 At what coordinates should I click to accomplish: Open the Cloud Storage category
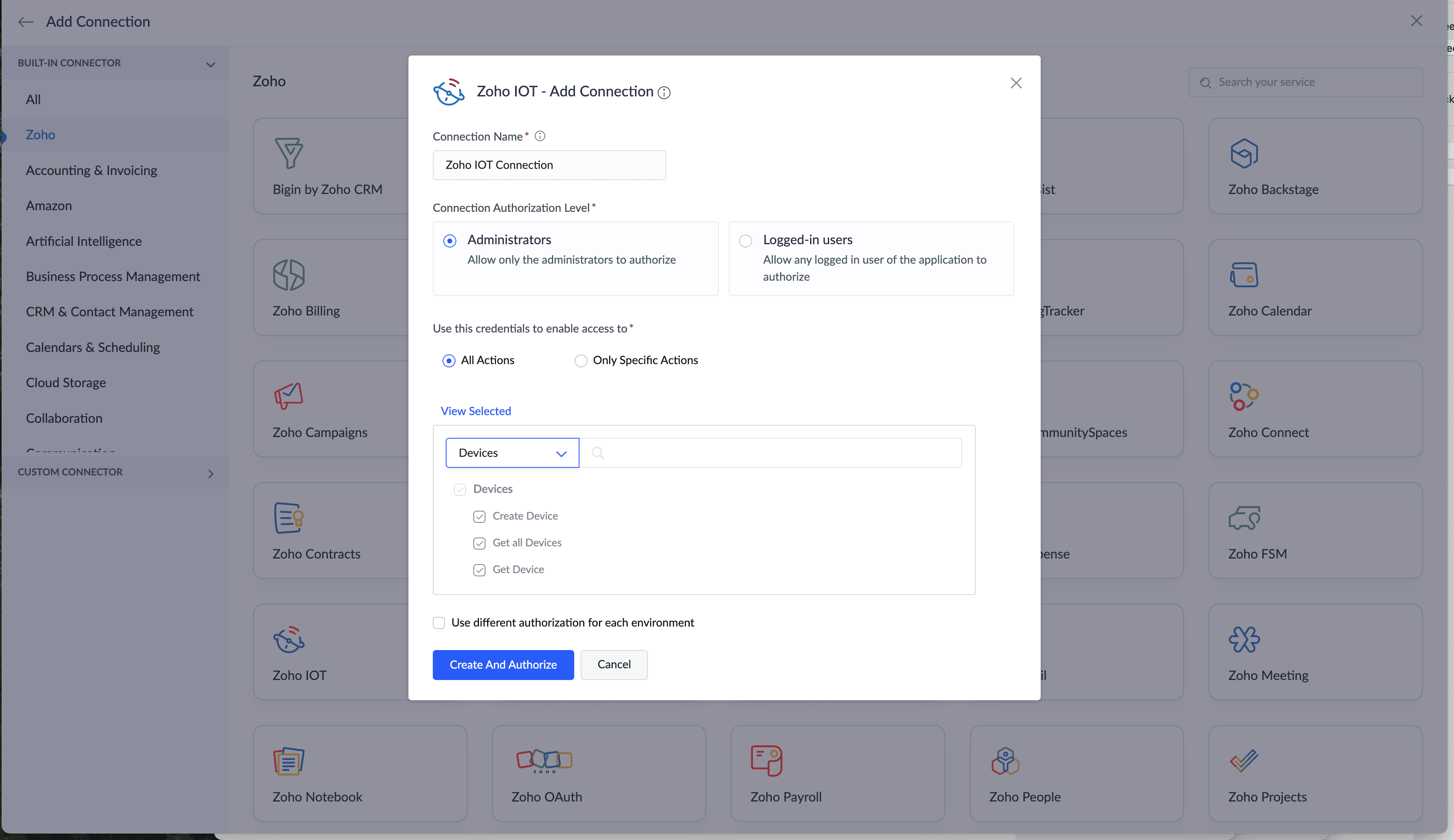point(66,383)
